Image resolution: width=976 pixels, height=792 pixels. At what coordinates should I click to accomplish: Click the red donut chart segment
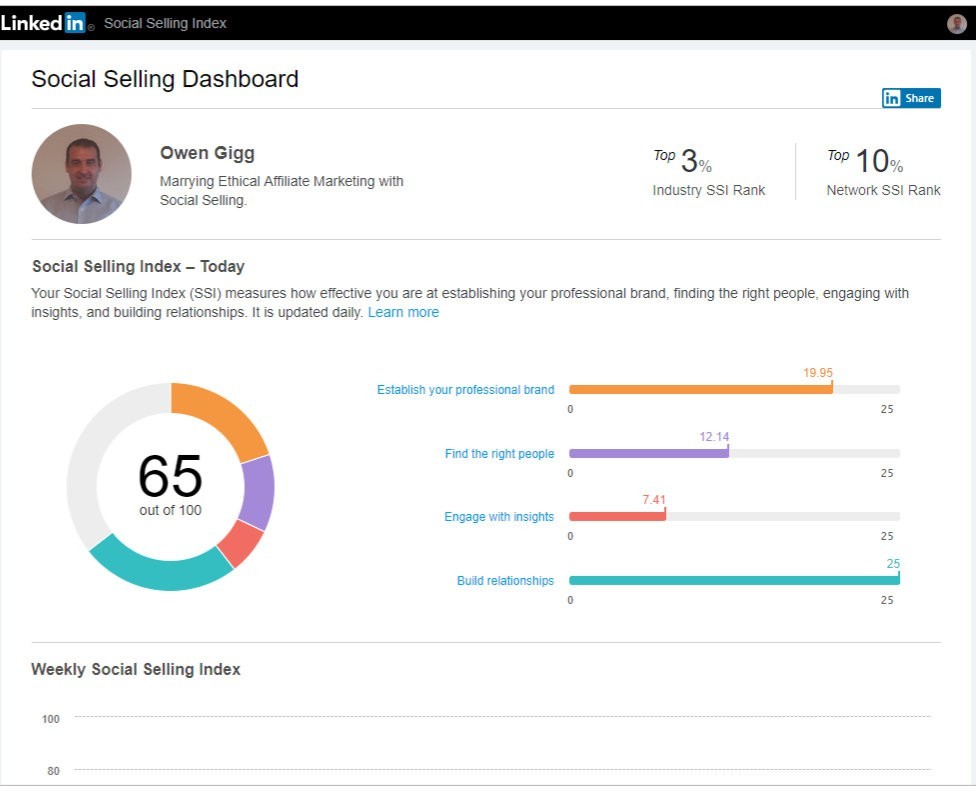[x=242, y=542]
